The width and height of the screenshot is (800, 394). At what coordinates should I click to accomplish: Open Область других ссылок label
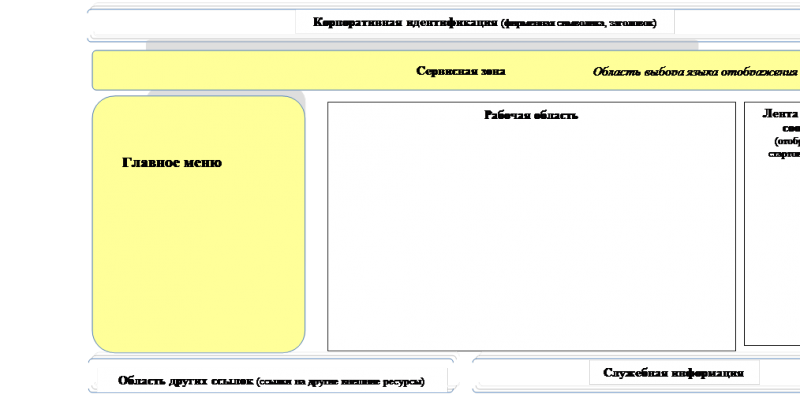coord(186,381)
